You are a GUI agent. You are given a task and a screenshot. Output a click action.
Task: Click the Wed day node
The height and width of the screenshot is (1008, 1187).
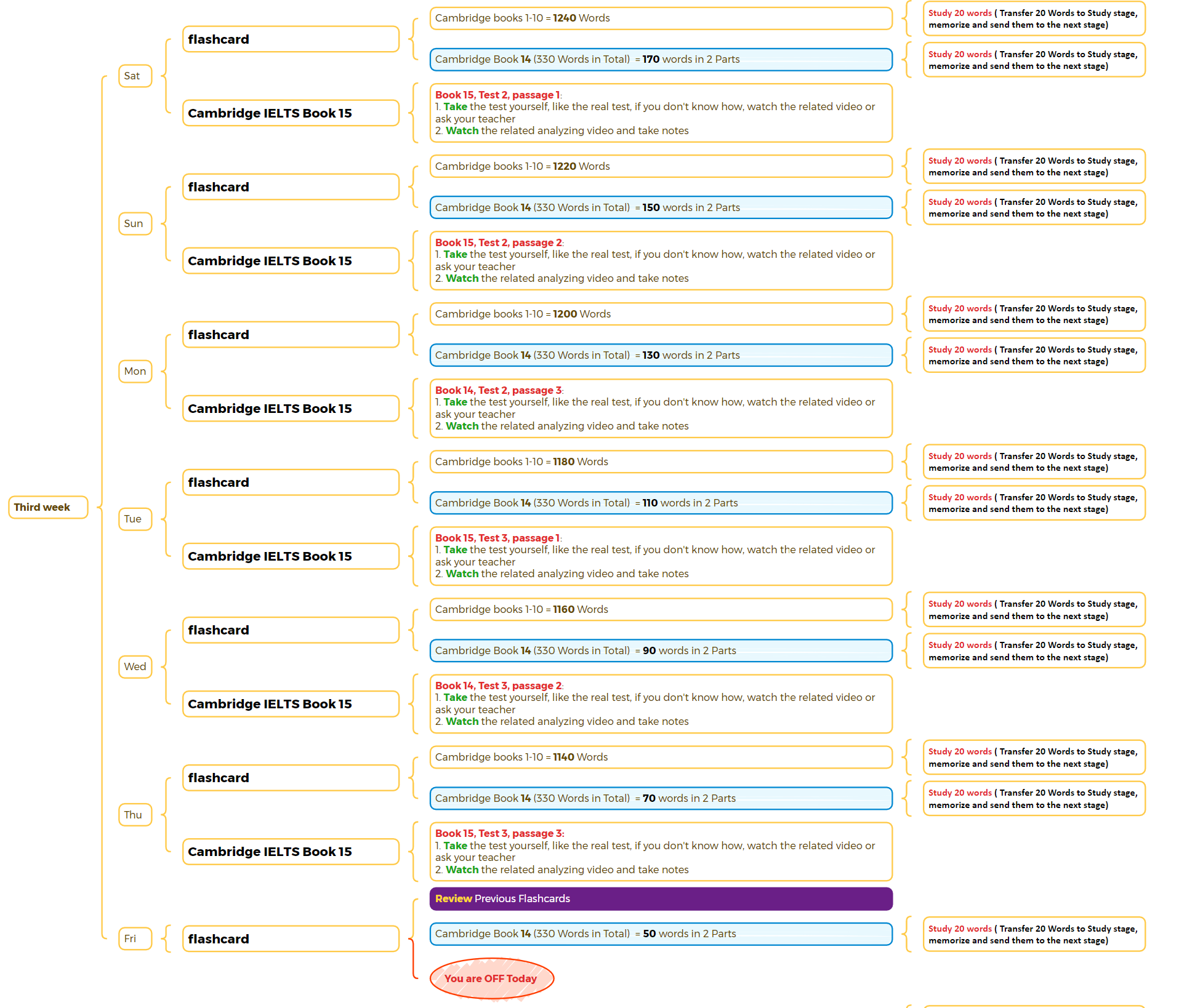pos(135,666)
